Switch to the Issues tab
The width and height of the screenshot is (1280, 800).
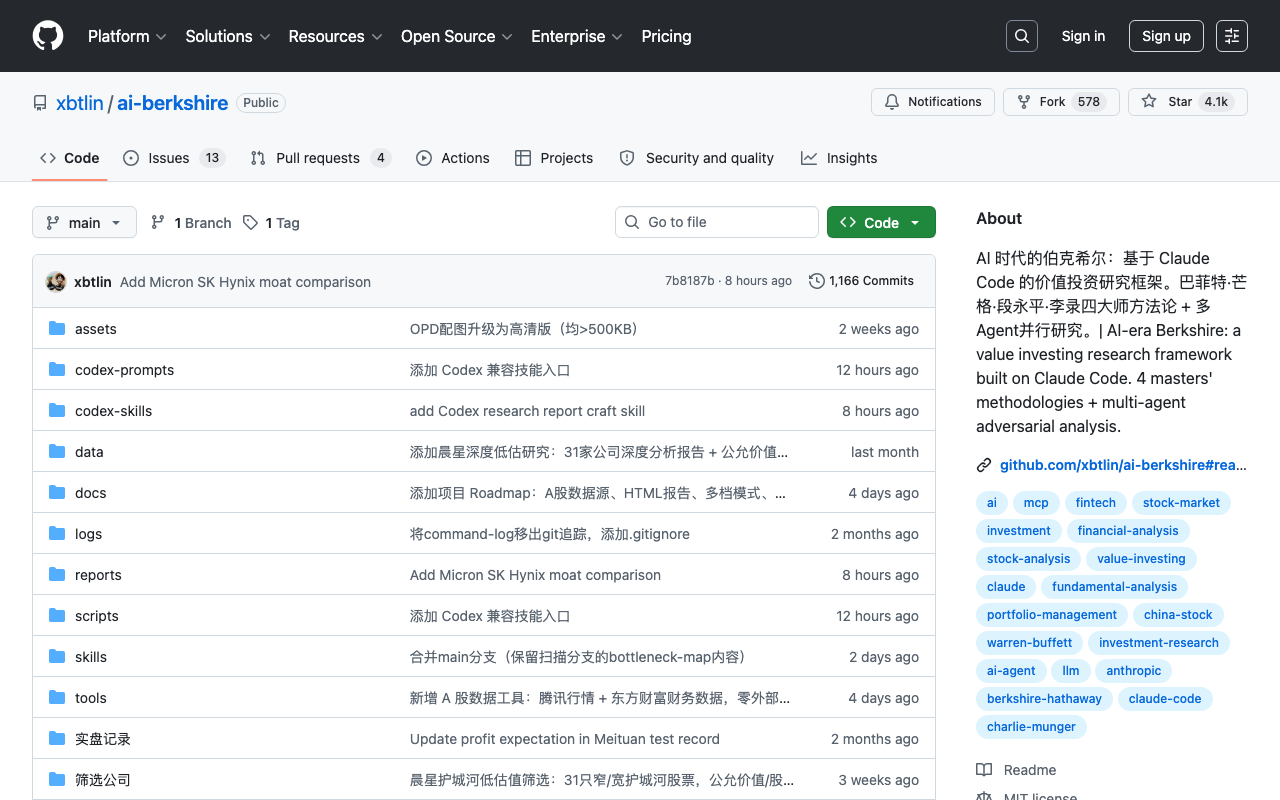pos(174,158)
